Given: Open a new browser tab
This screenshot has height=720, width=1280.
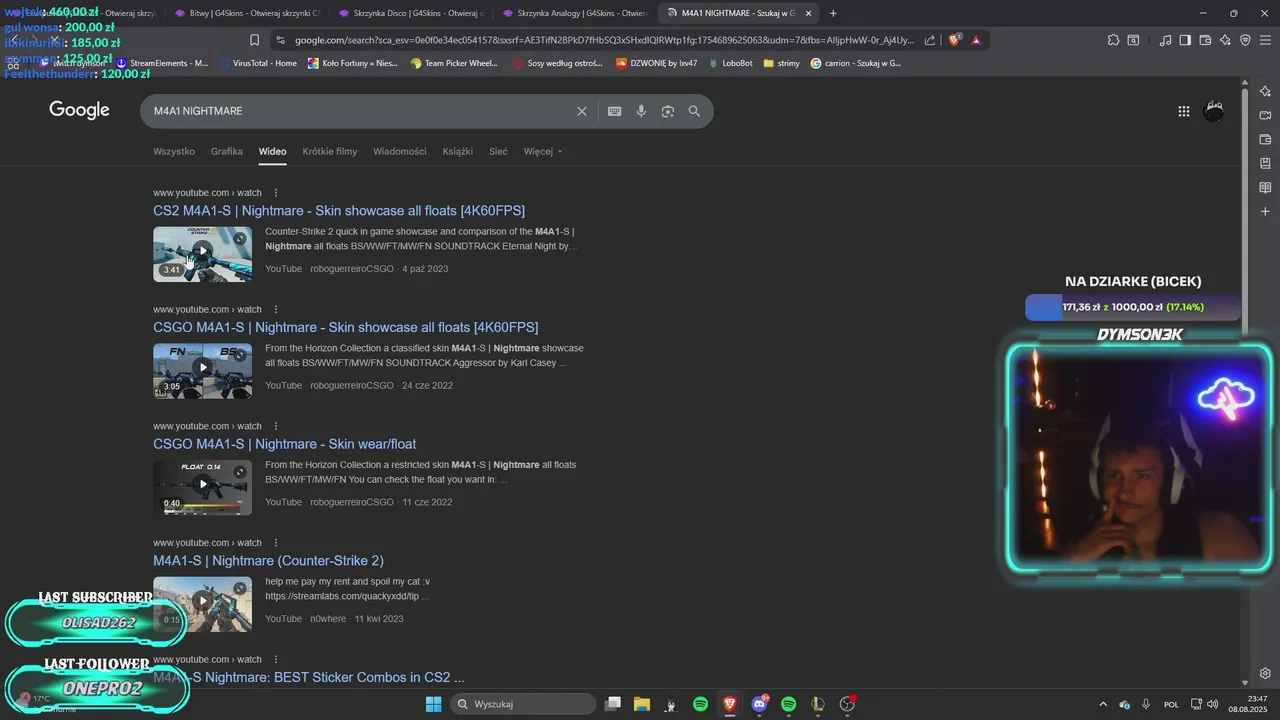Looking at the screenshot, I should (833, 13).
